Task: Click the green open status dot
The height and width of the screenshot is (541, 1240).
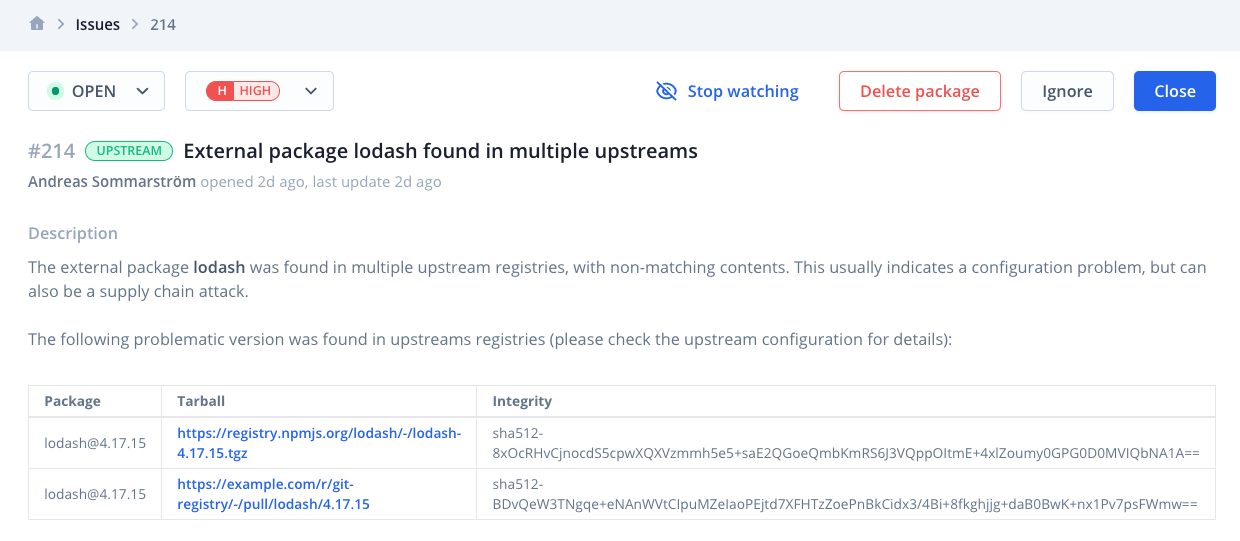Action: point(55,91)
